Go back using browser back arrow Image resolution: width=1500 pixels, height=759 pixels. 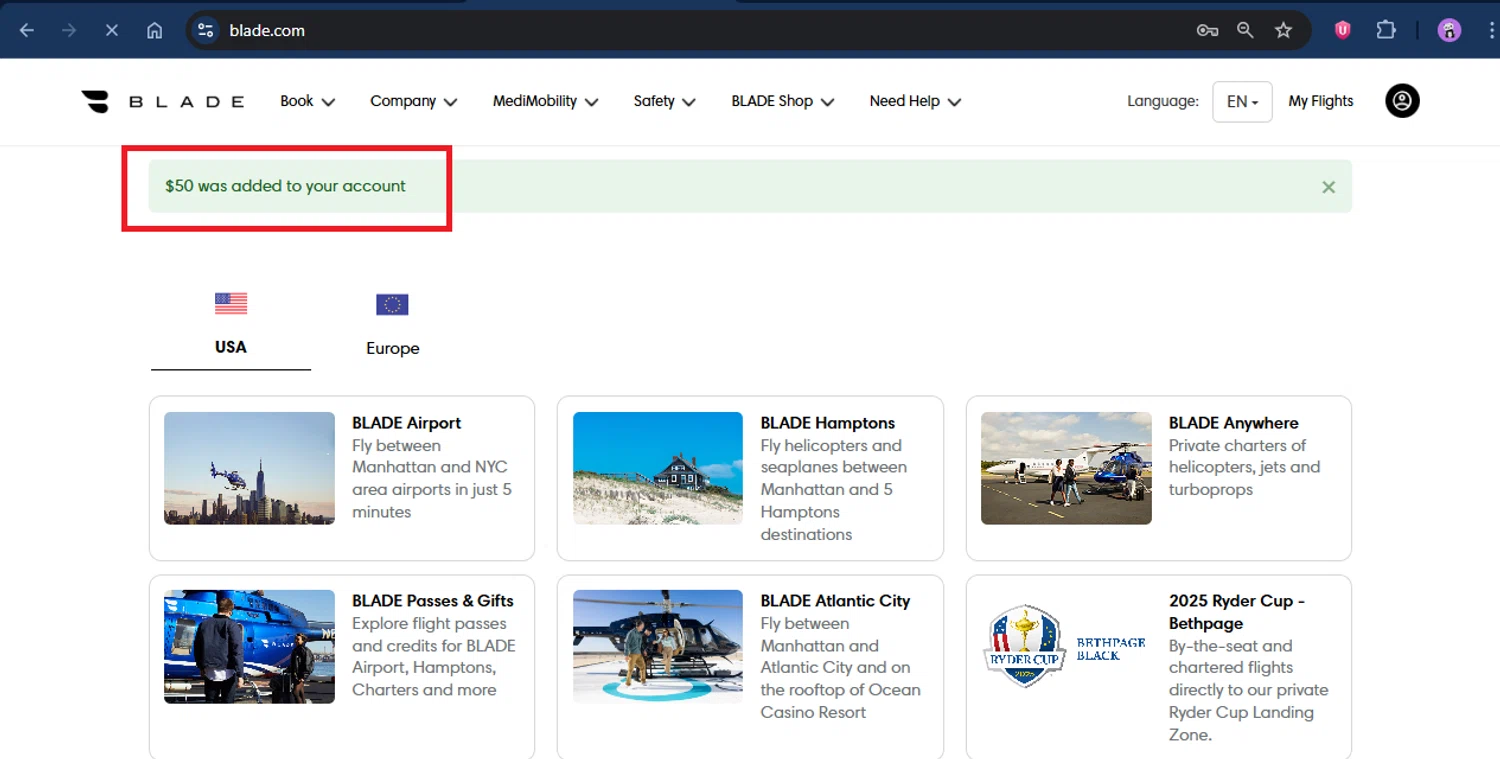(x=27, y=30)
